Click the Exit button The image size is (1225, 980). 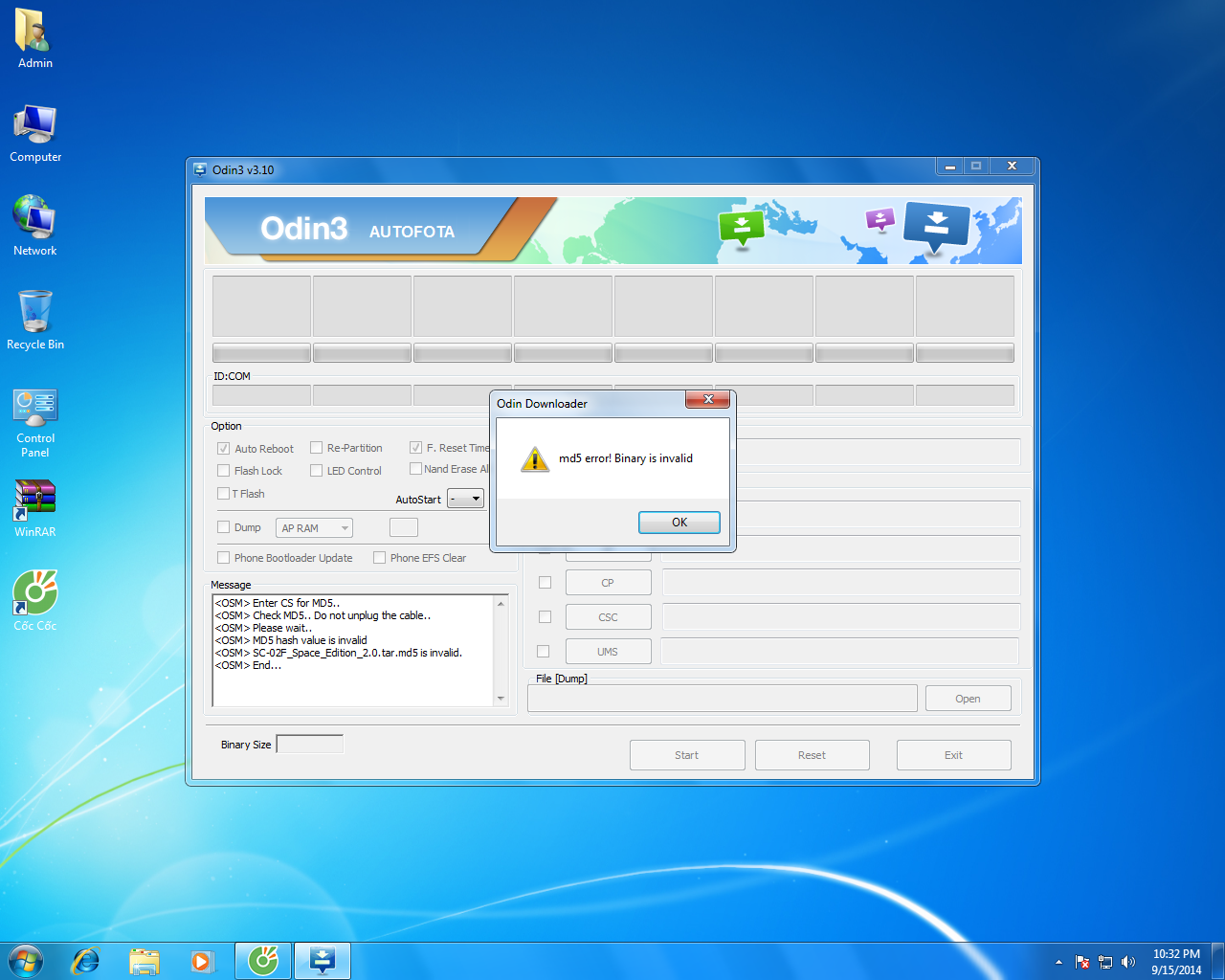[x=953, y=755]
